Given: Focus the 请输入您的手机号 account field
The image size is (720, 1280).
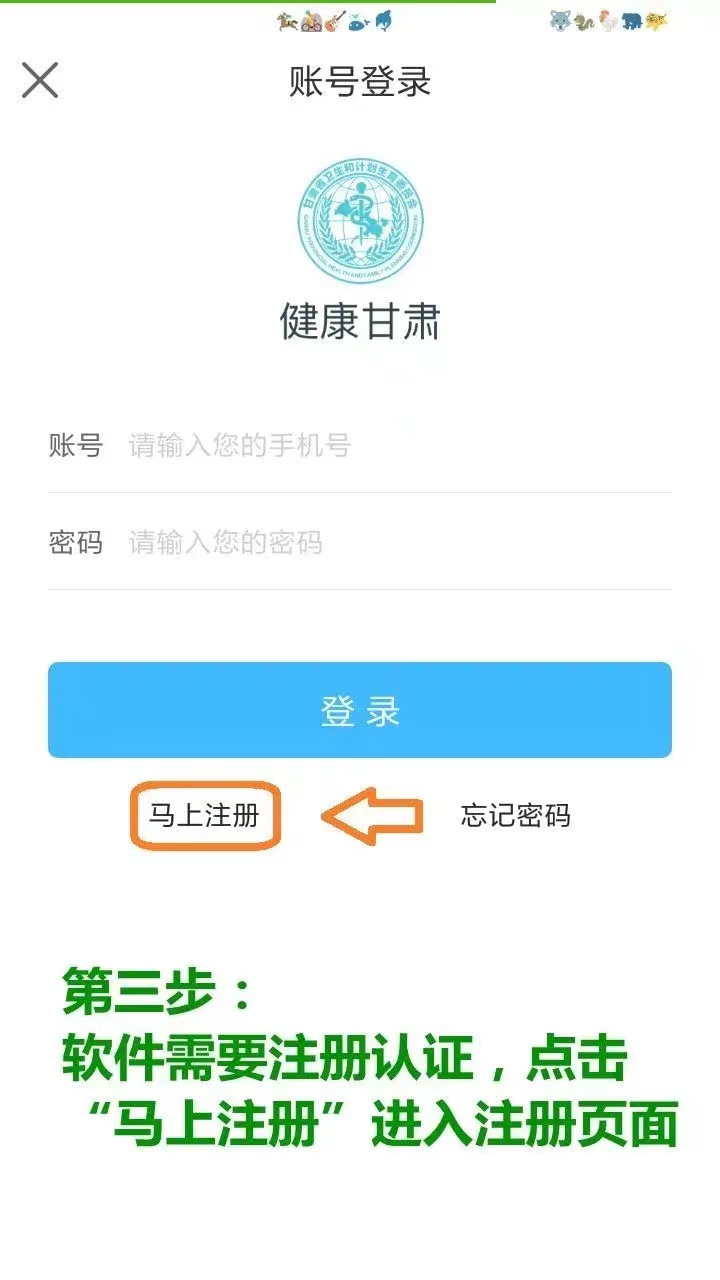Looking at the screenshot, I should [360, 445].
